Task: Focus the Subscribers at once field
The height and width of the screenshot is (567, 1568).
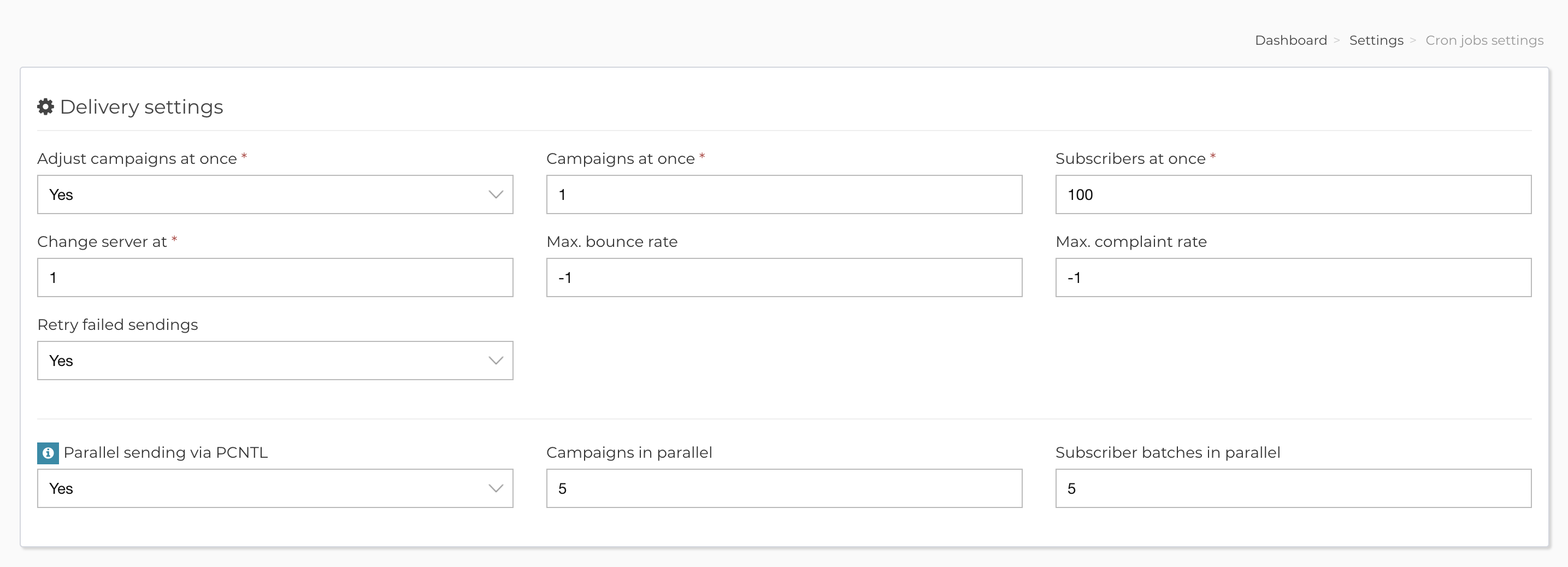Action: pos(1294,194)
